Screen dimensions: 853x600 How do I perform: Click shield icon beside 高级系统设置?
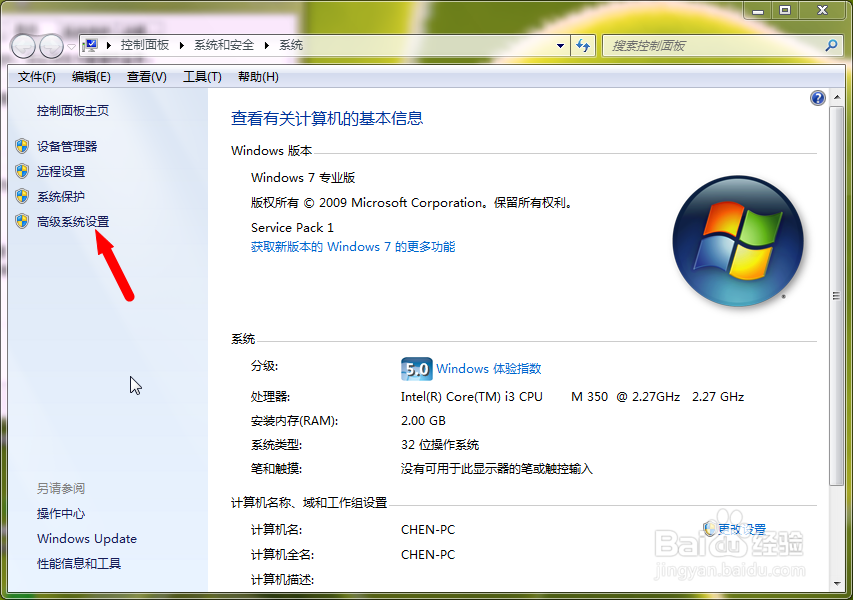tap(22, 221)
